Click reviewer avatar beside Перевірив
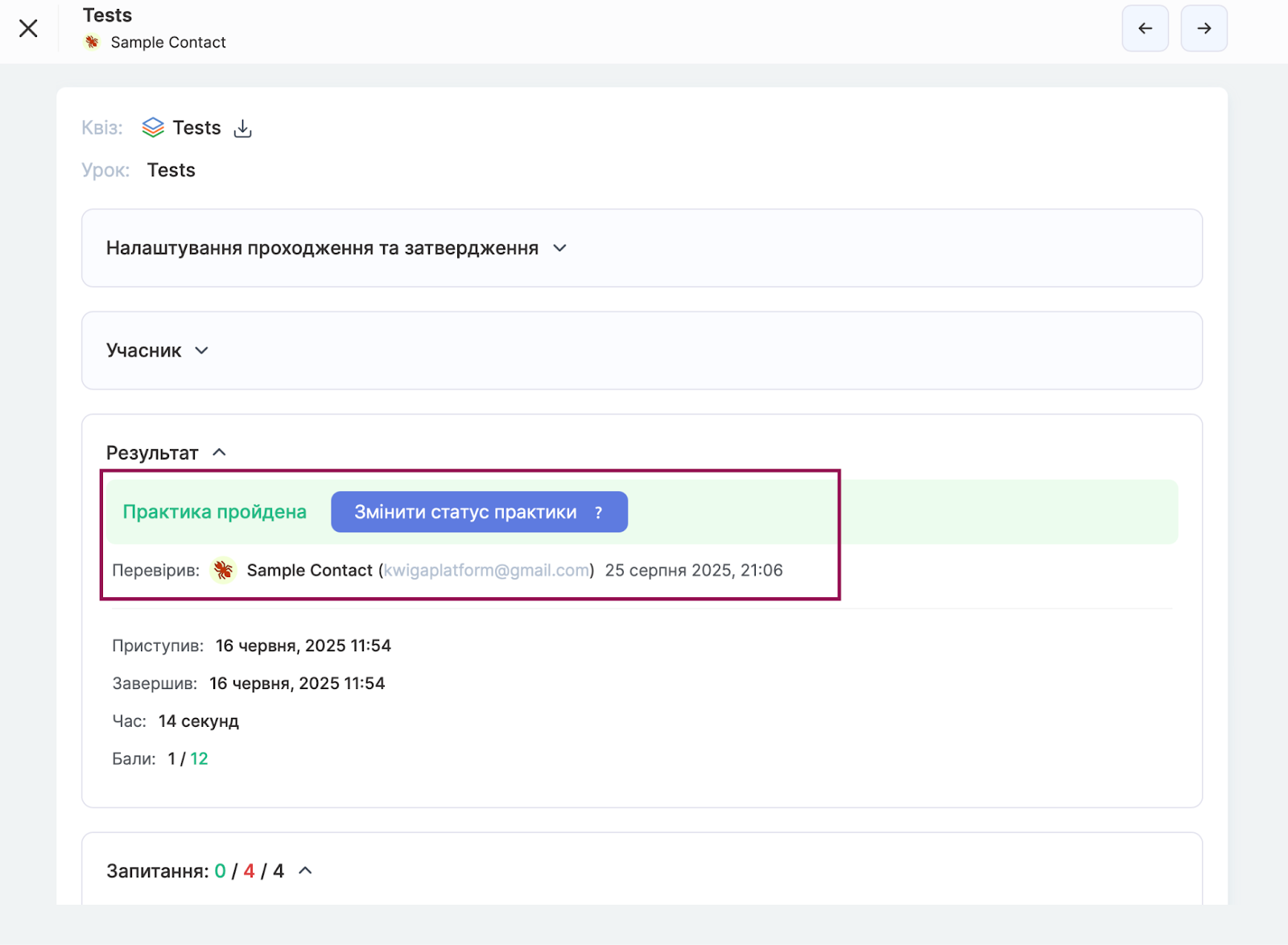The image size is (1288, 945). pos(223,571)
